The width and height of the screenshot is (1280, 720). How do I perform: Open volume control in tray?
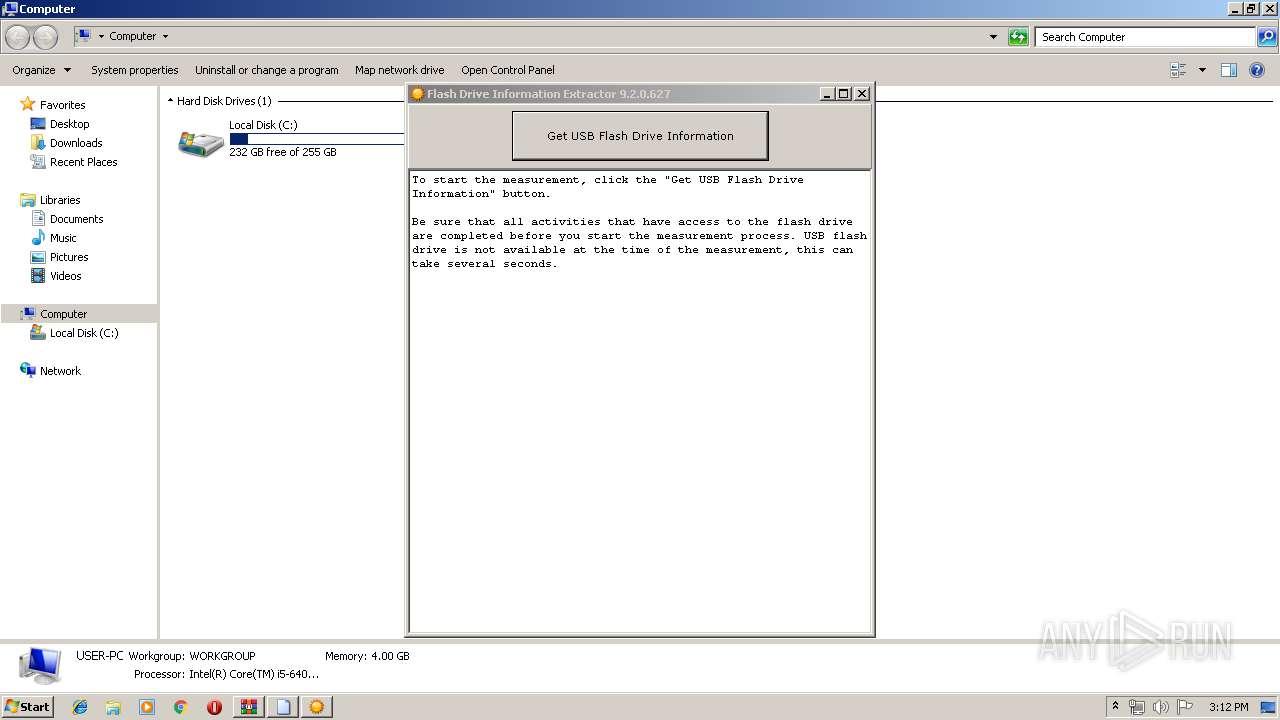pyautogui.click(x=1161, y=707)
